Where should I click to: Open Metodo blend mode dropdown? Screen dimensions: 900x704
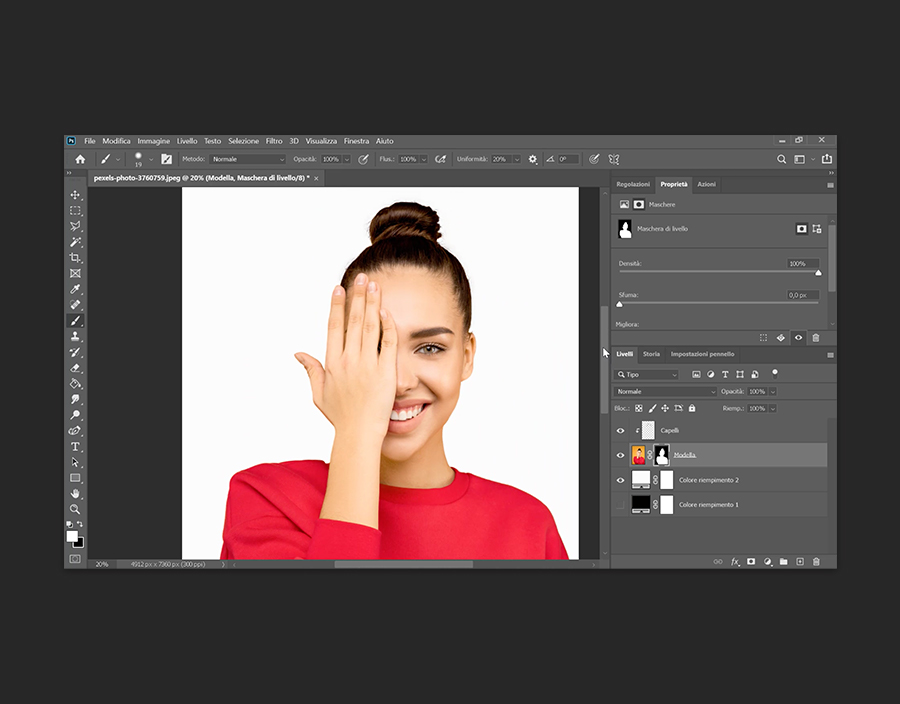click(247, 159)
